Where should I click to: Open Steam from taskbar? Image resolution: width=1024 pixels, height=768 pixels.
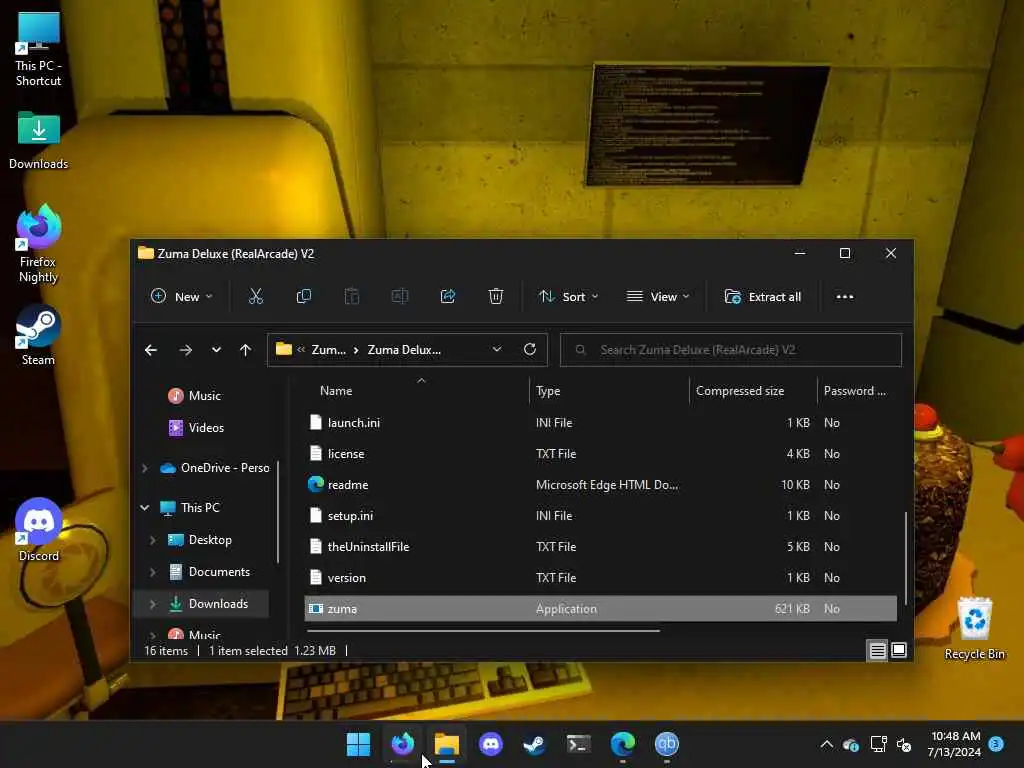coord(535,744)
